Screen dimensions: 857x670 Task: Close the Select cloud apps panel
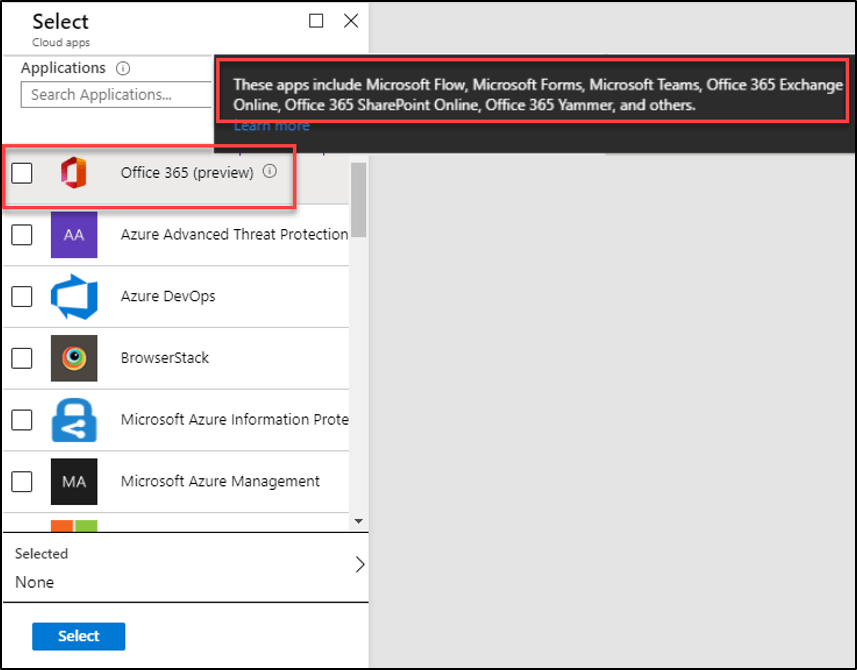click(x=351, y=21)
